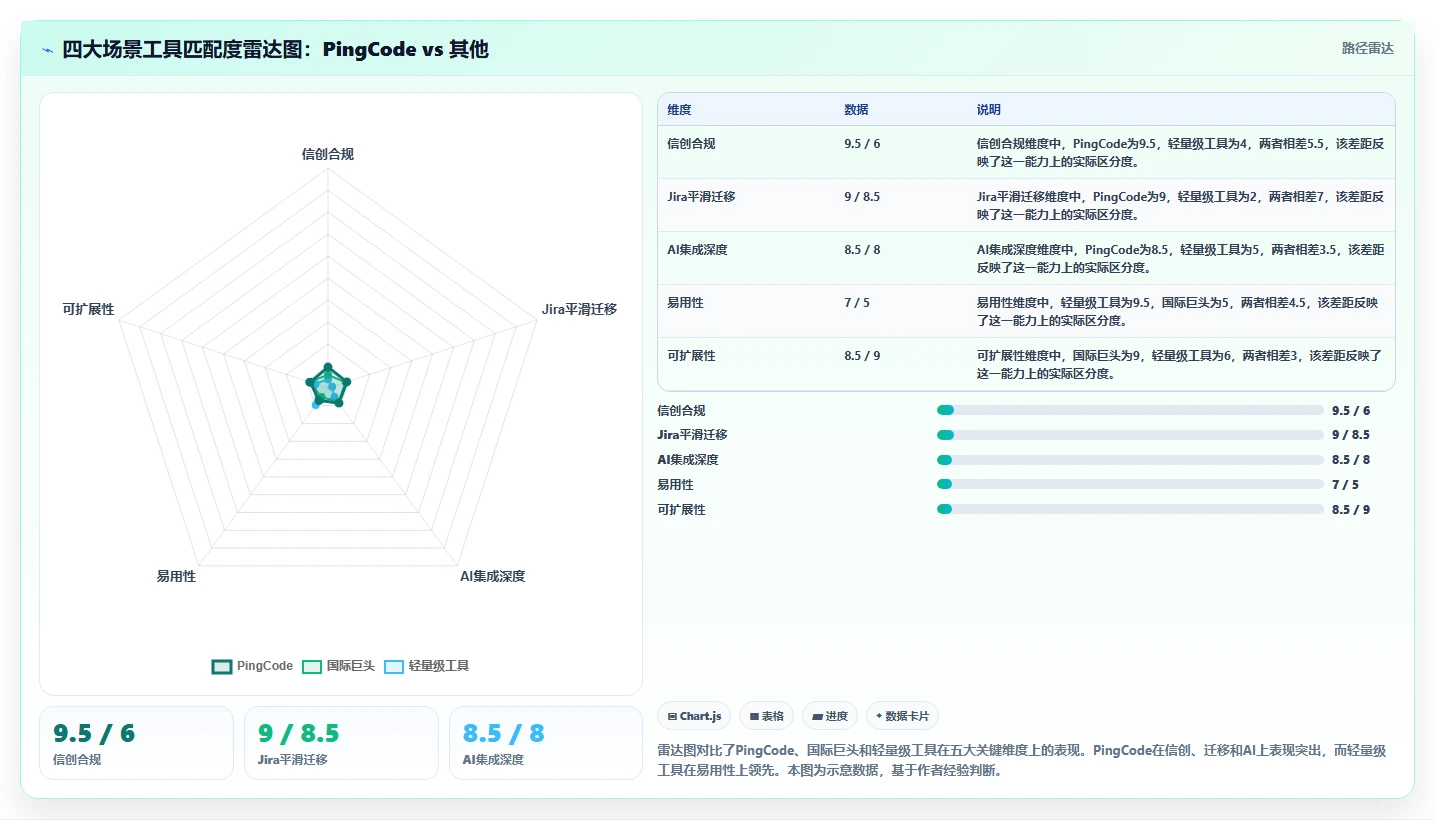Click the 7 / 5 value after its progress bar

tap(1346, 484)
